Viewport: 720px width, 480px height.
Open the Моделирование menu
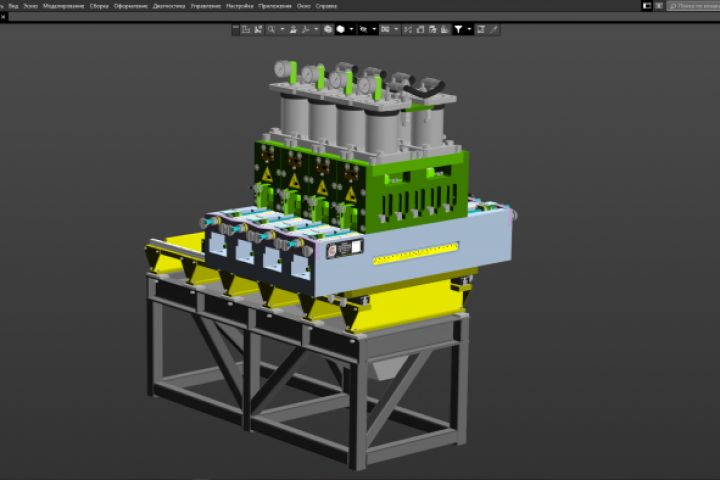pyautogui.click(x=64, y=6)
